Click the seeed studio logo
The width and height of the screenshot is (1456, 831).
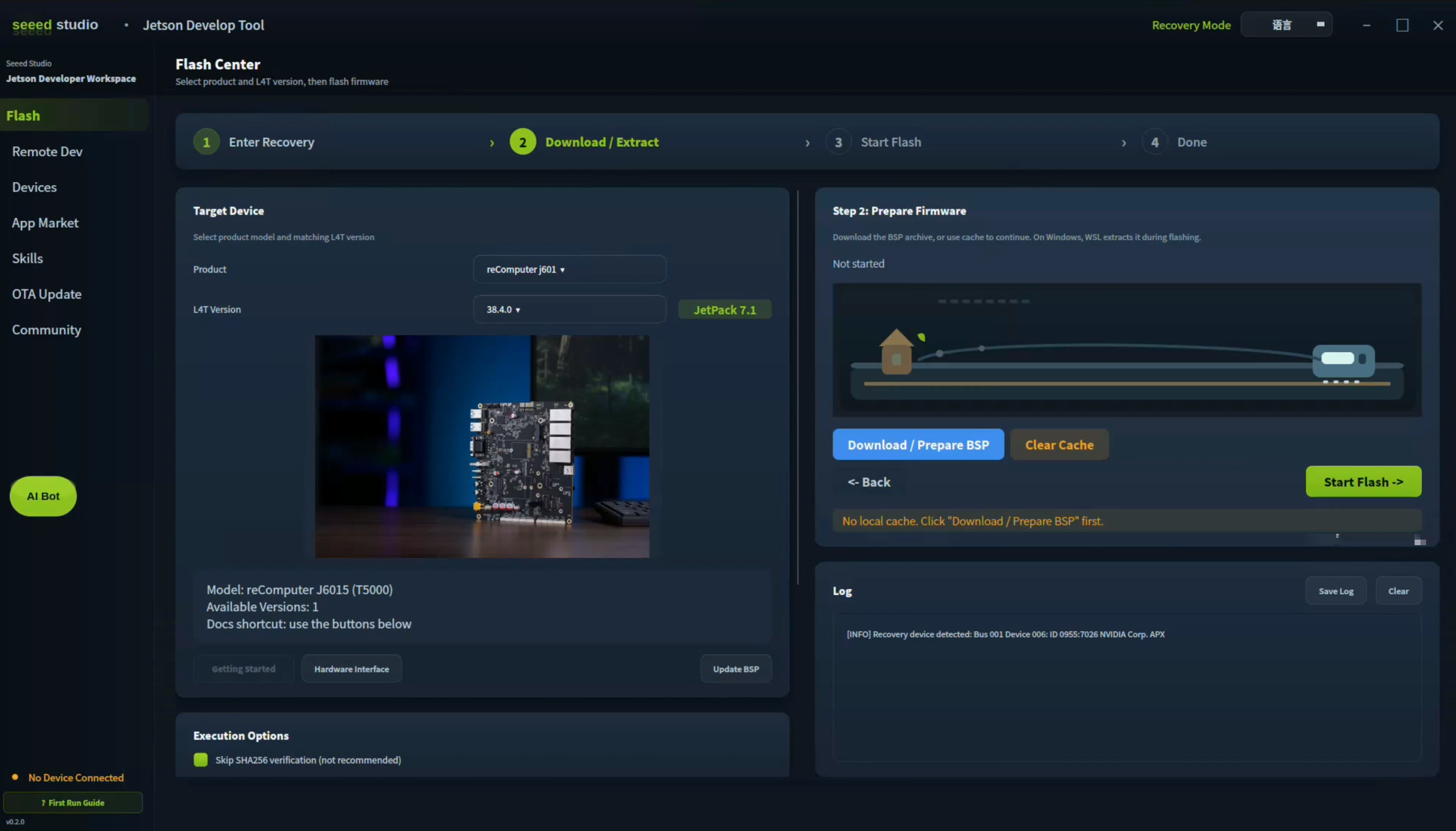[55, 25]
